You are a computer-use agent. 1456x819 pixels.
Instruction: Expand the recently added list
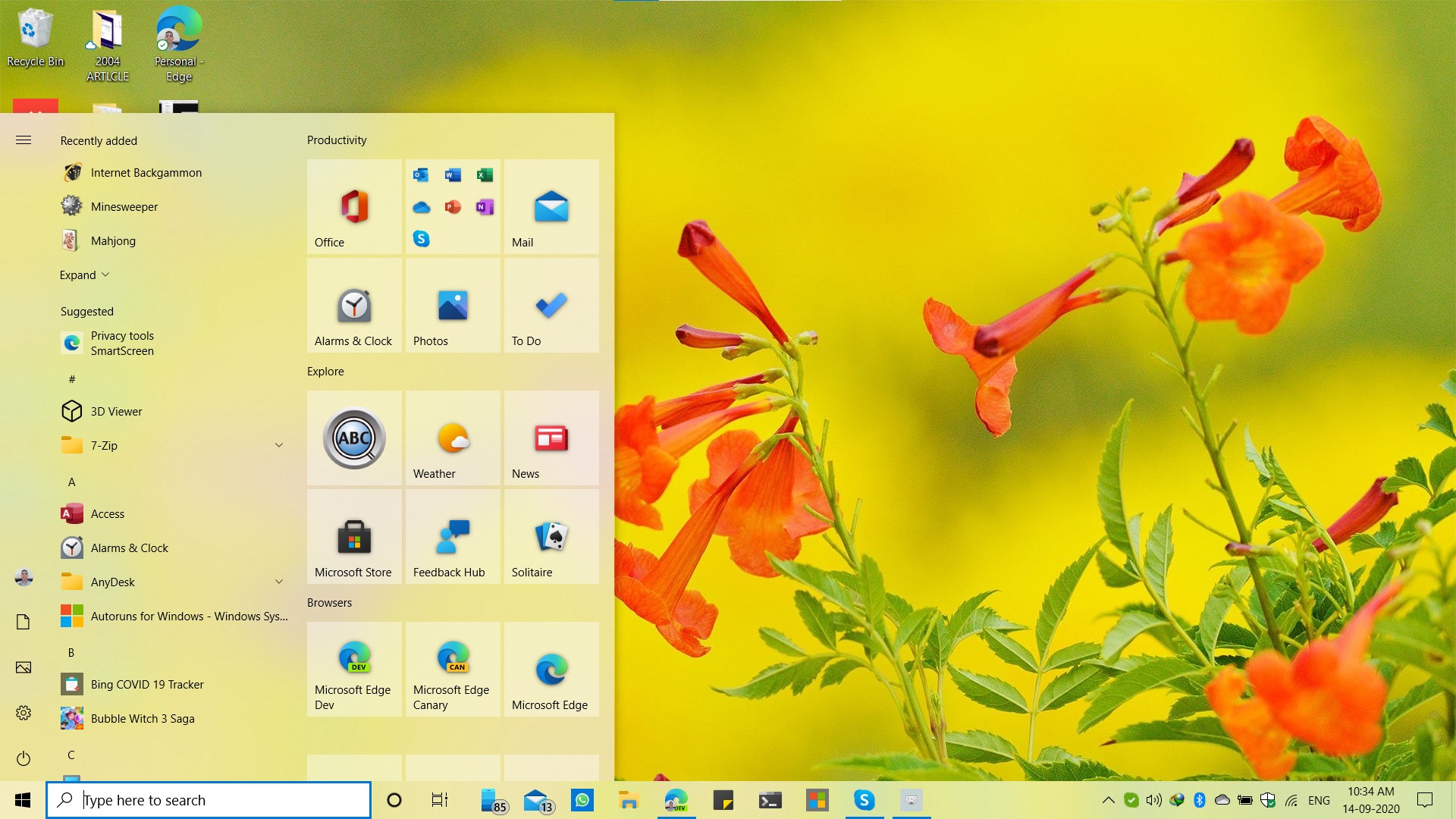coord(85,275)
